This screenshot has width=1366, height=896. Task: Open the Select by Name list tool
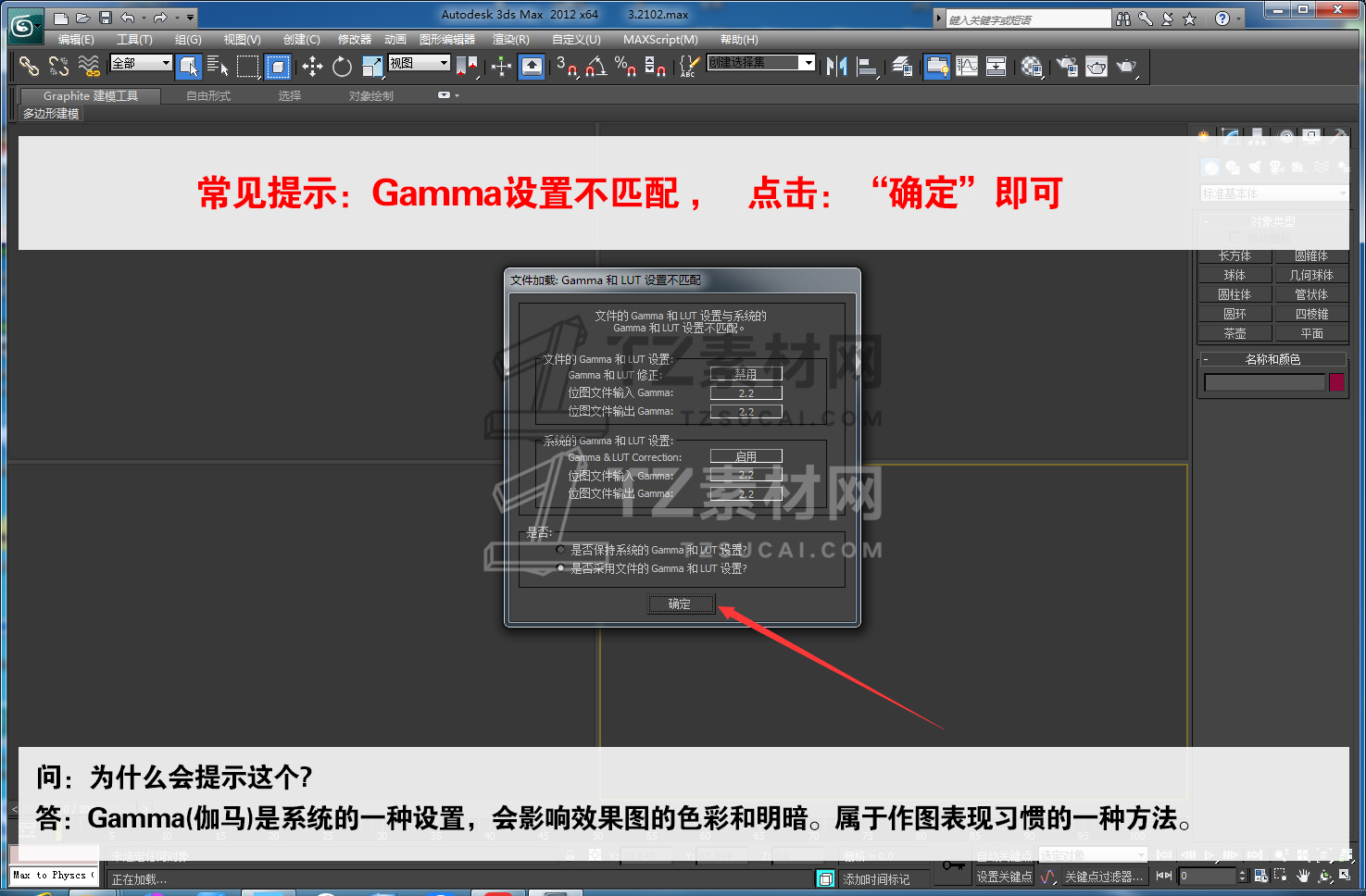tap(218, 66)
